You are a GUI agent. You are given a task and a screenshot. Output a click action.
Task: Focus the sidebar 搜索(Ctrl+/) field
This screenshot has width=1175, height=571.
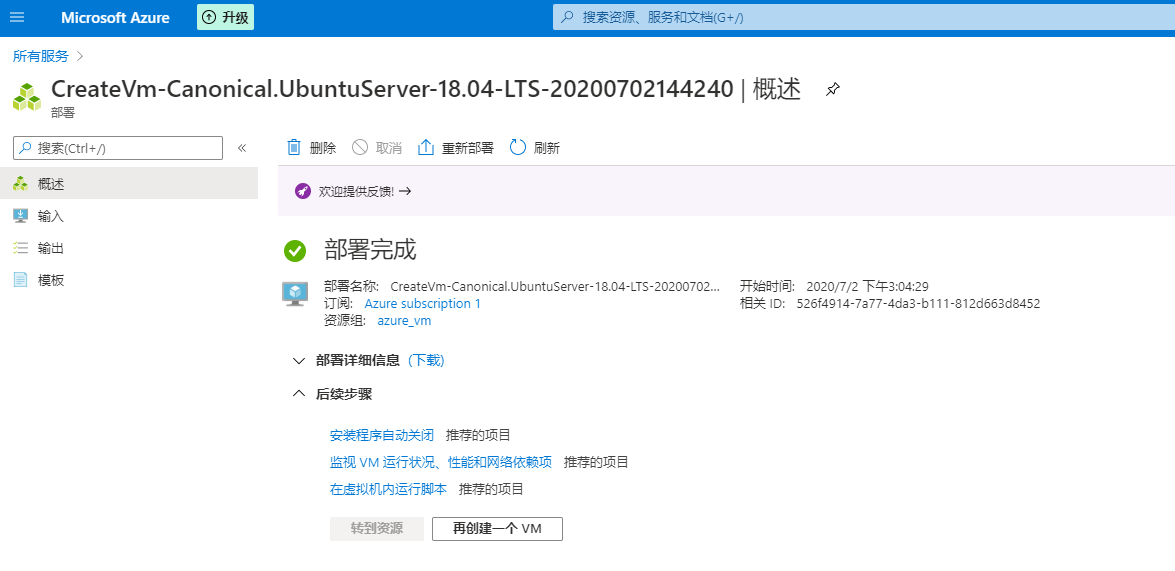tap(118, 148)
